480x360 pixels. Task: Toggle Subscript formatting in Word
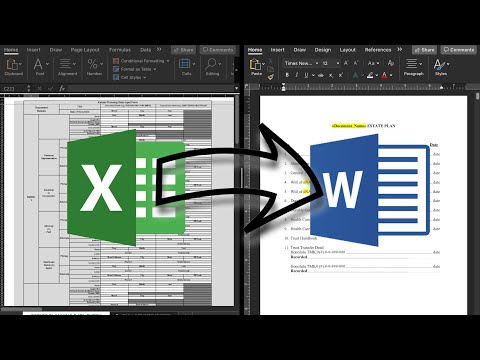tap(331, 76)
